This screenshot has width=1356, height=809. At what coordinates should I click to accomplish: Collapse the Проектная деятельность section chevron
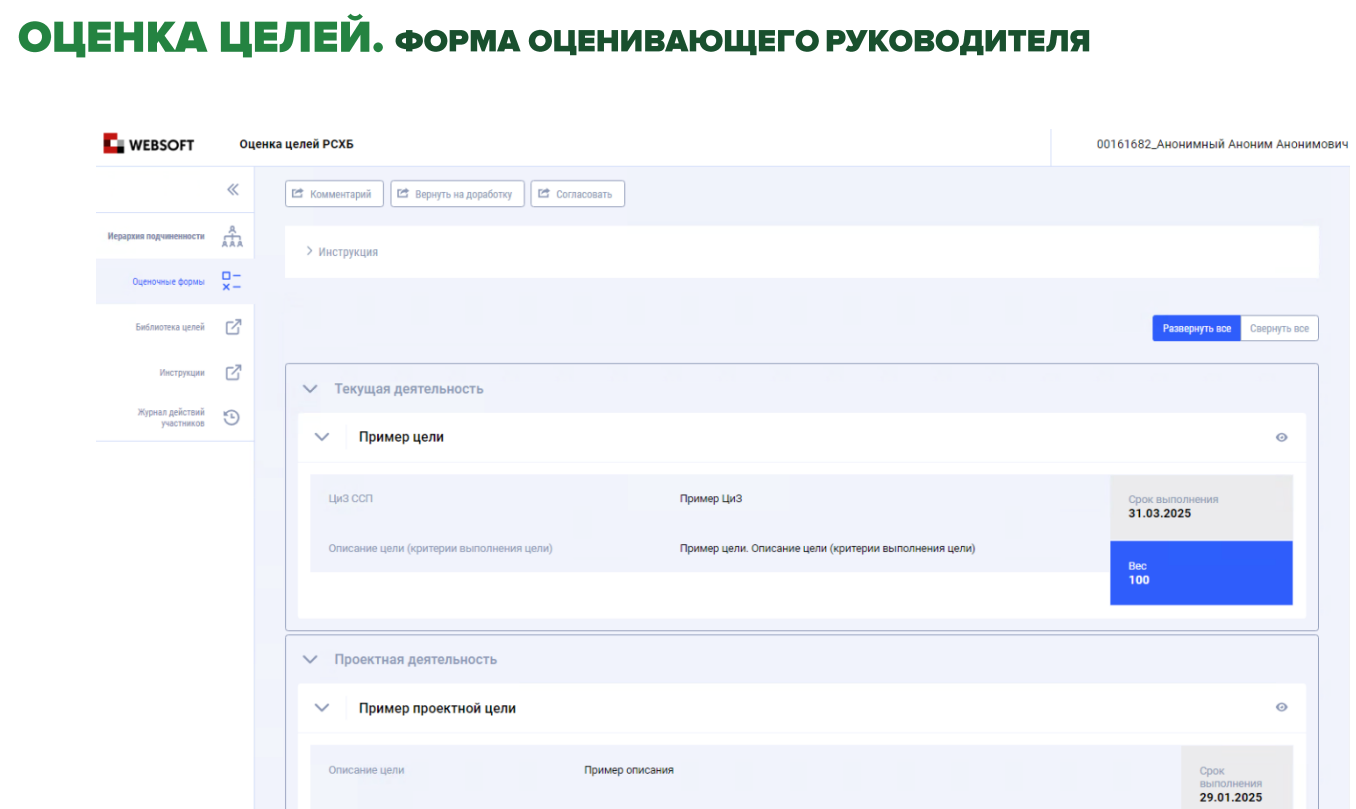tap(310, 659)
